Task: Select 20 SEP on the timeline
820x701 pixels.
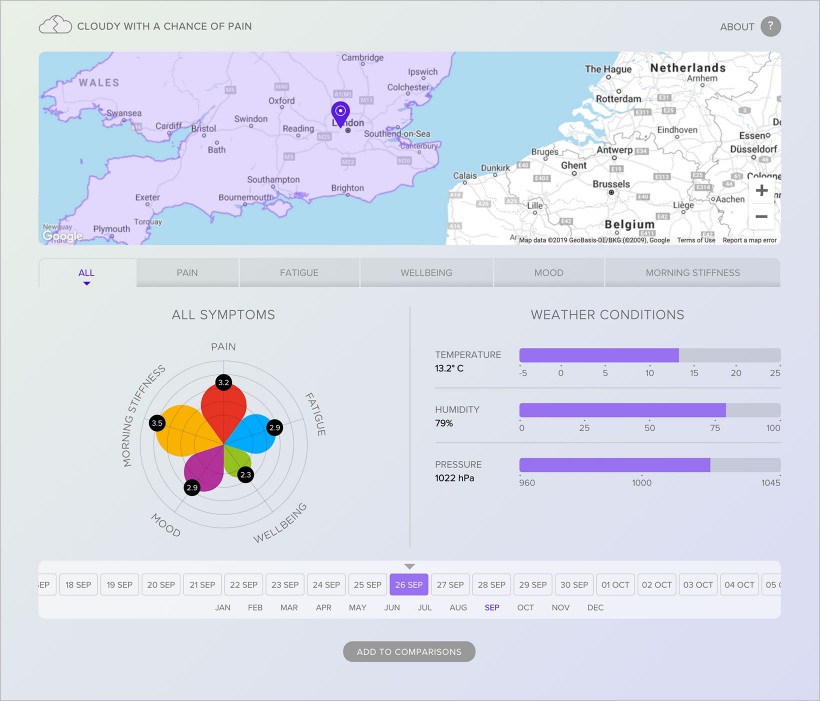Action: pyautogui.click(x=161, y=585)
